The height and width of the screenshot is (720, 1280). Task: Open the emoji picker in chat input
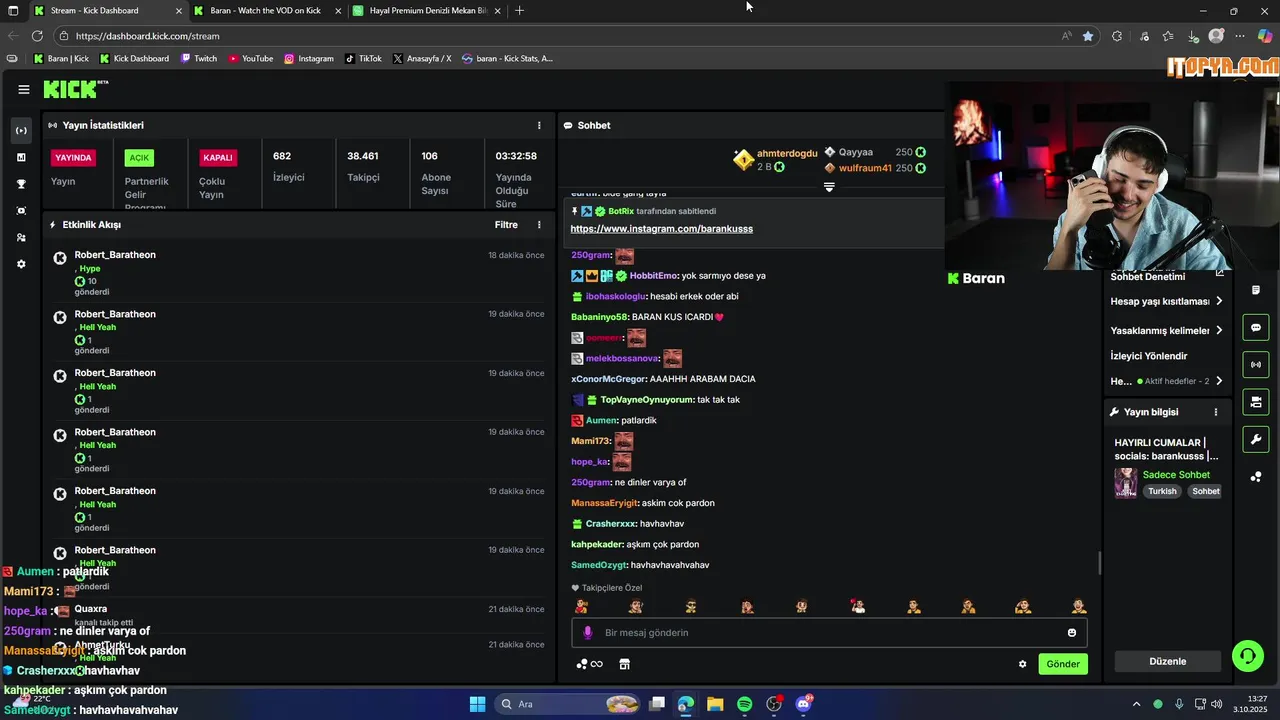pyautogui.click(x=1072, y=633)
